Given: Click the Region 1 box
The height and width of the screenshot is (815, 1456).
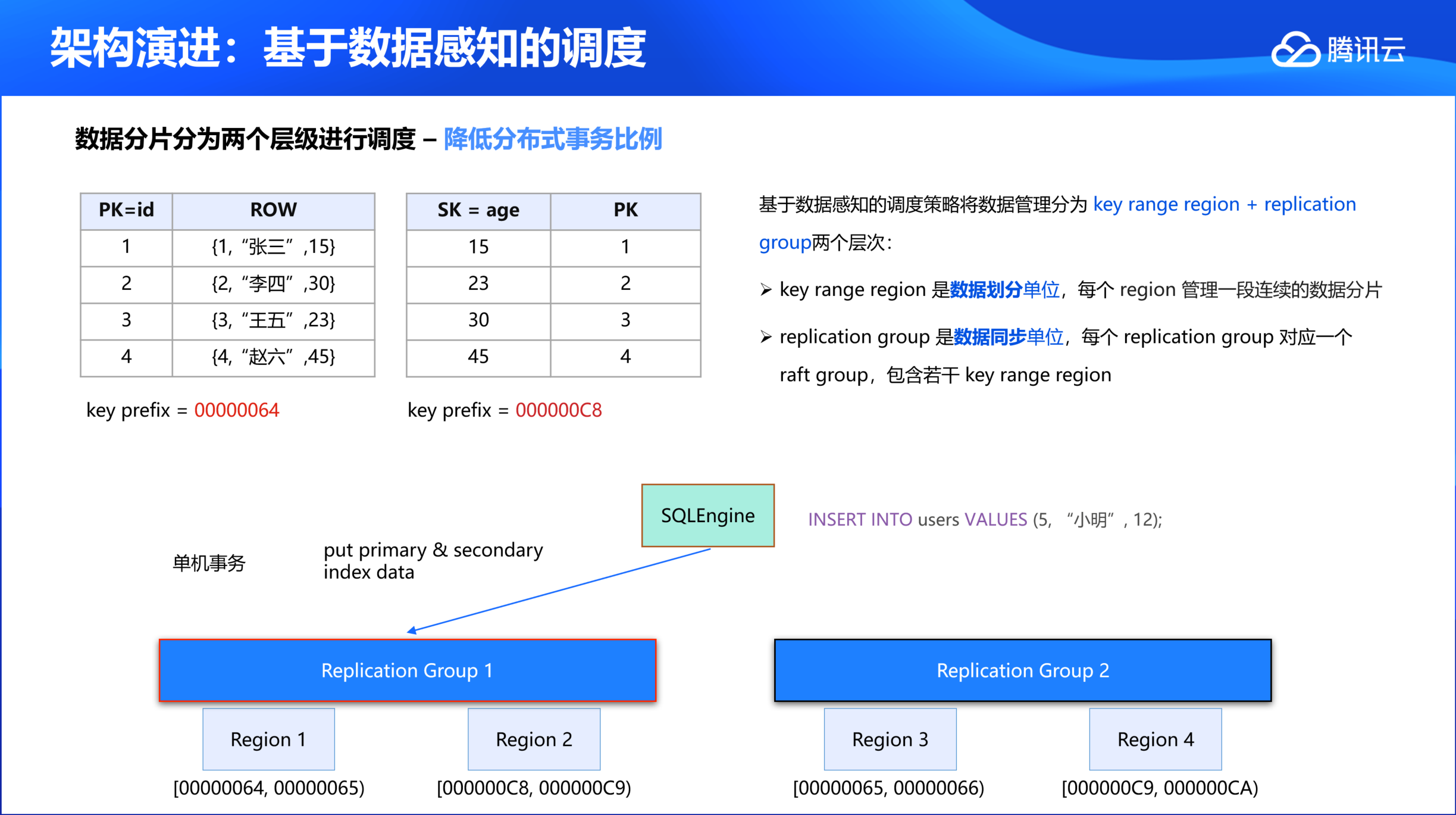Looking at the screenshot, I should [268, 739].
